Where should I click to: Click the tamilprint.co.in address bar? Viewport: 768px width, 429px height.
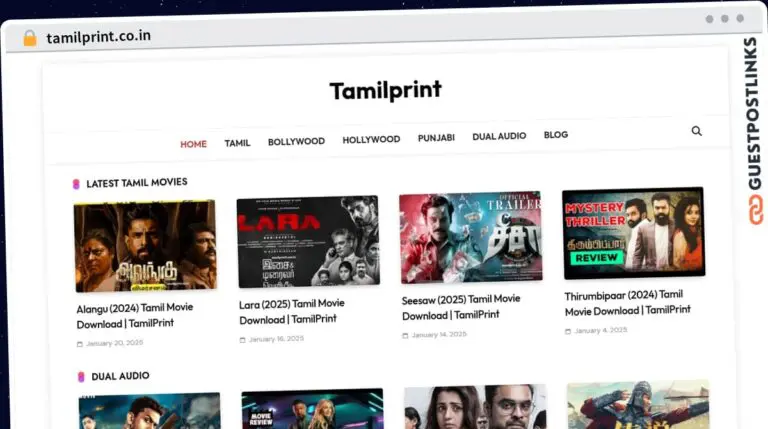100,37
